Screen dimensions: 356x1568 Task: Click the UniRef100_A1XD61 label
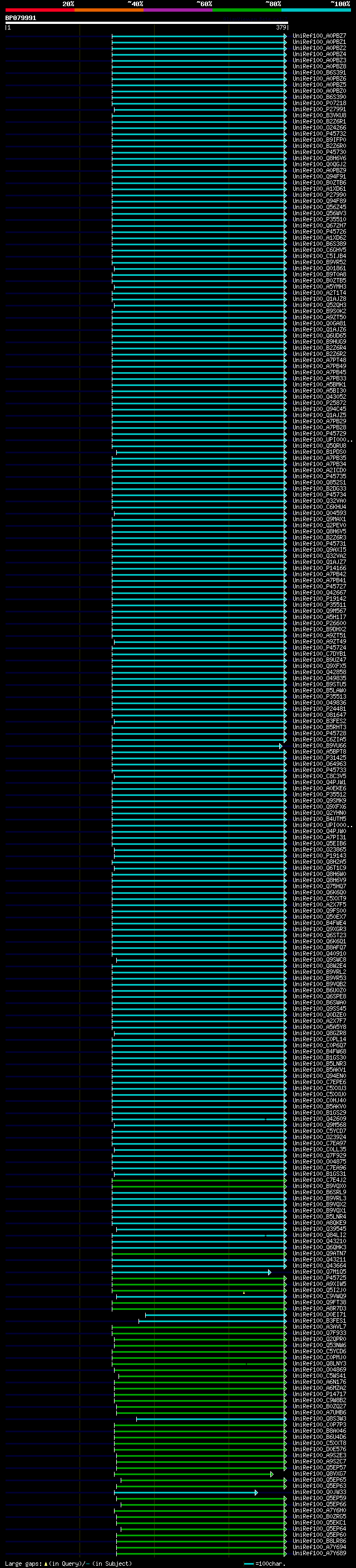coord(319,189)
